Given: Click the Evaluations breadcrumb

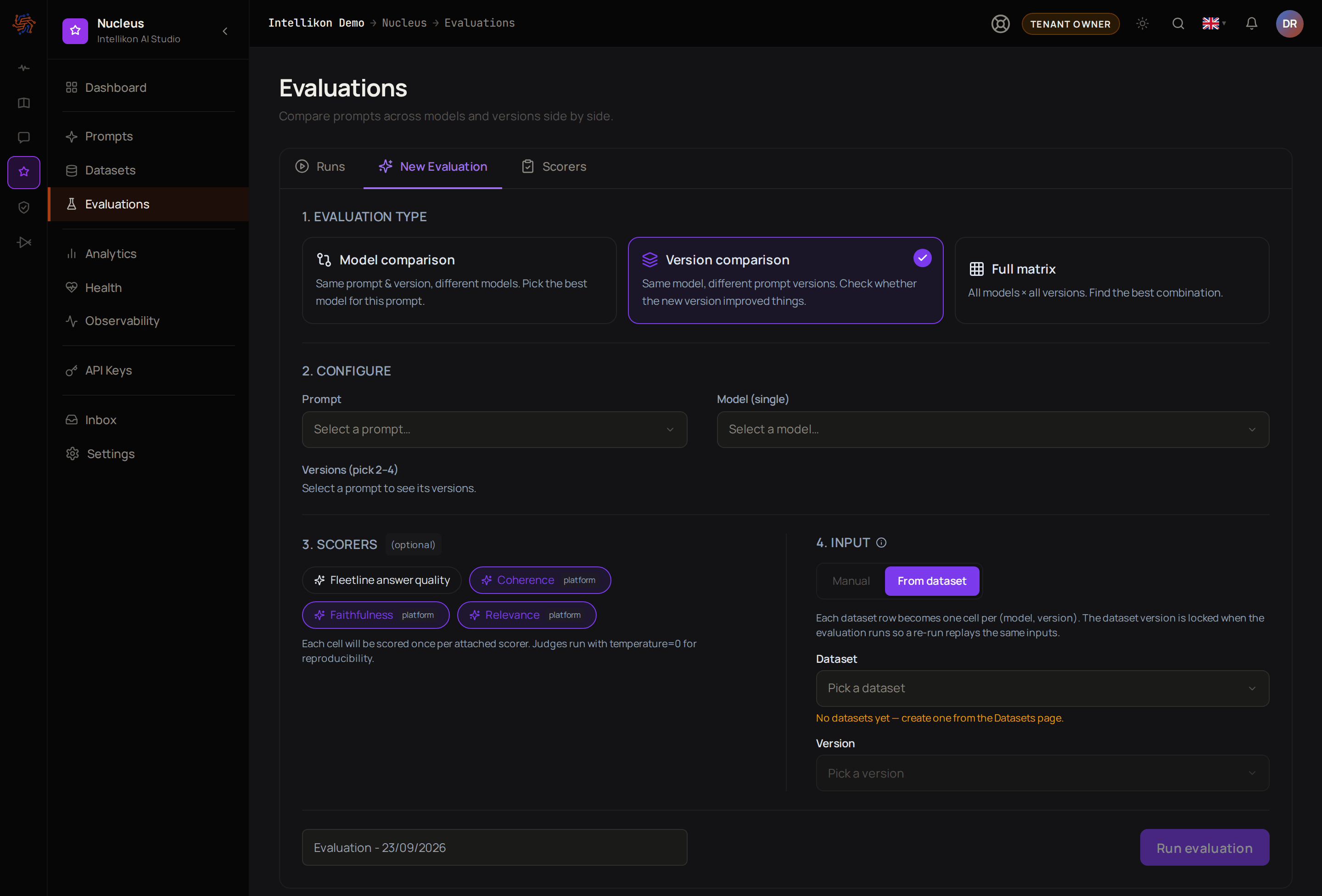Looking at the screenshot, I should click(479, 23).
